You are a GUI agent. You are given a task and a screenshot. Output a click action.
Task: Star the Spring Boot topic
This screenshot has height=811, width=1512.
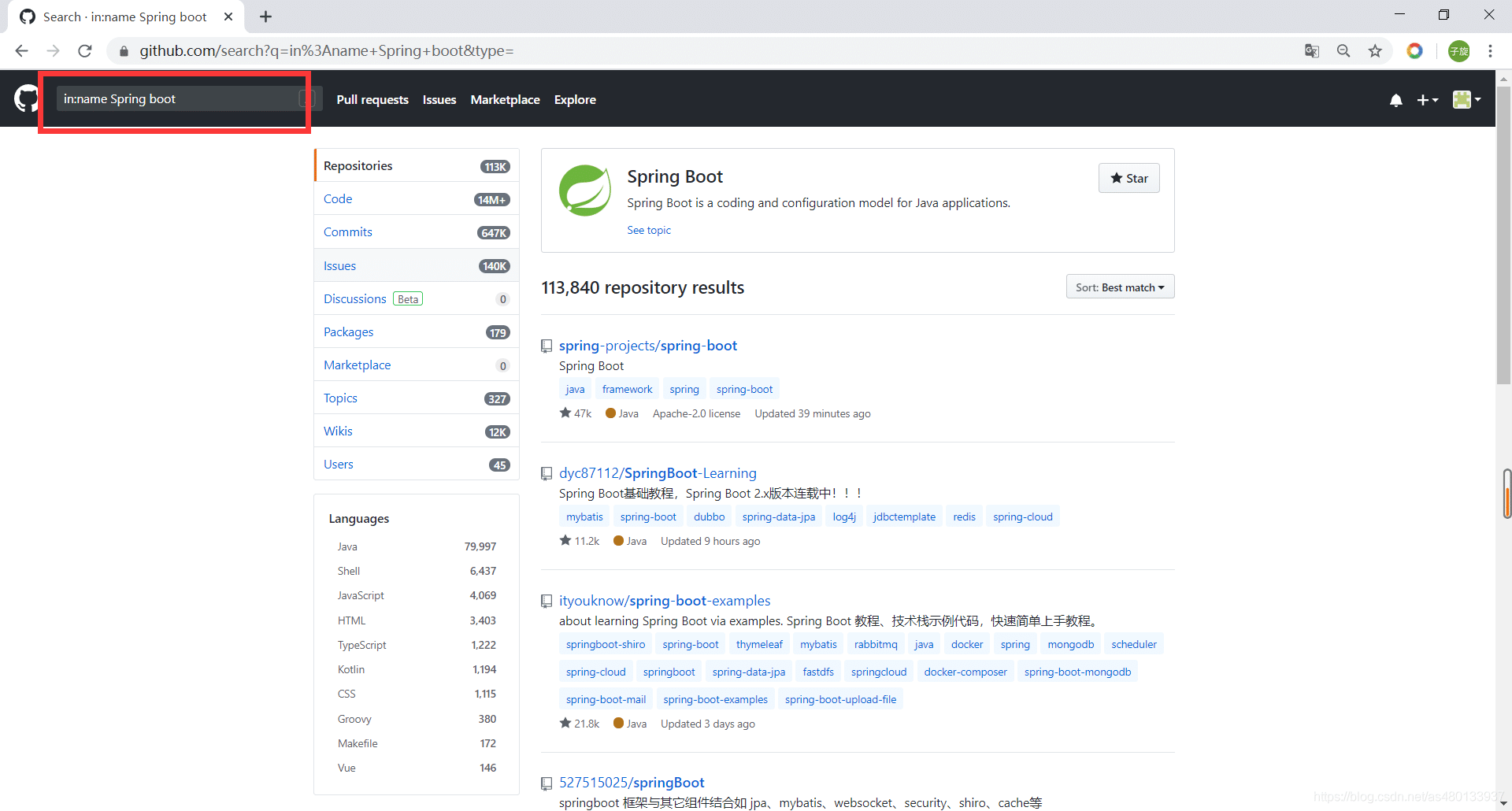pos(1128,178)
